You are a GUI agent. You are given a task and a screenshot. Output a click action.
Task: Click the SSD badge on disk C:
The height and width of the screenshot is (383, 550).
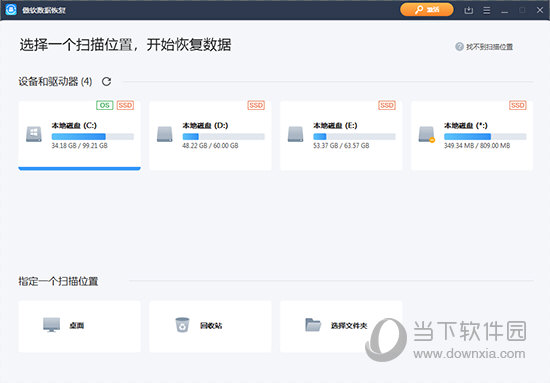(125, 105)
